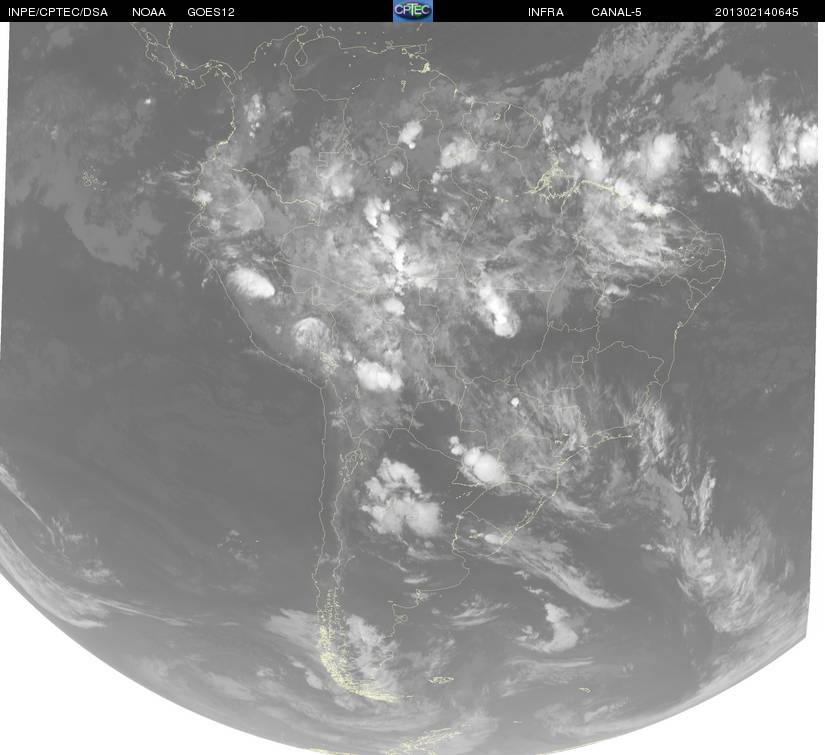Click the CPTEC logo in header
This screenshot has height=755, width=825.
tap(413, 11)
